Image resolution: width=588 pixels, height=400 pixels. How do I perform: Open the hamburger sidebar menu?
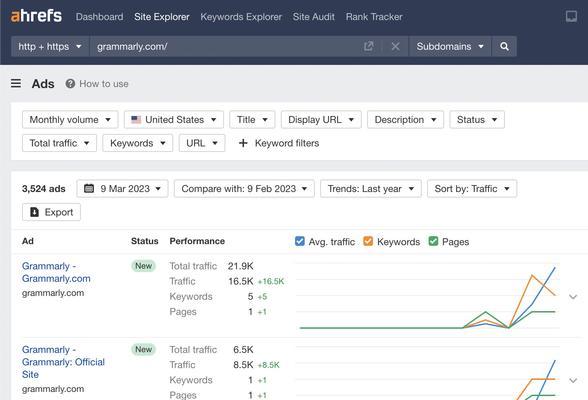point(16,83)
